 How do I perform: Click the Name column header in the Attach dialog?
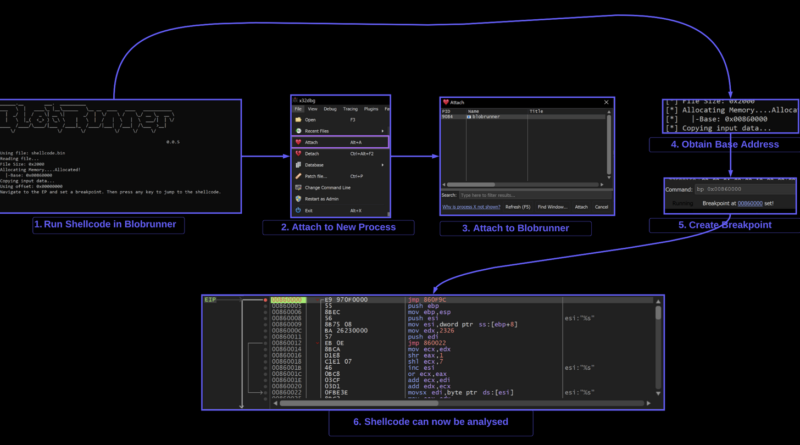(473, 111)
